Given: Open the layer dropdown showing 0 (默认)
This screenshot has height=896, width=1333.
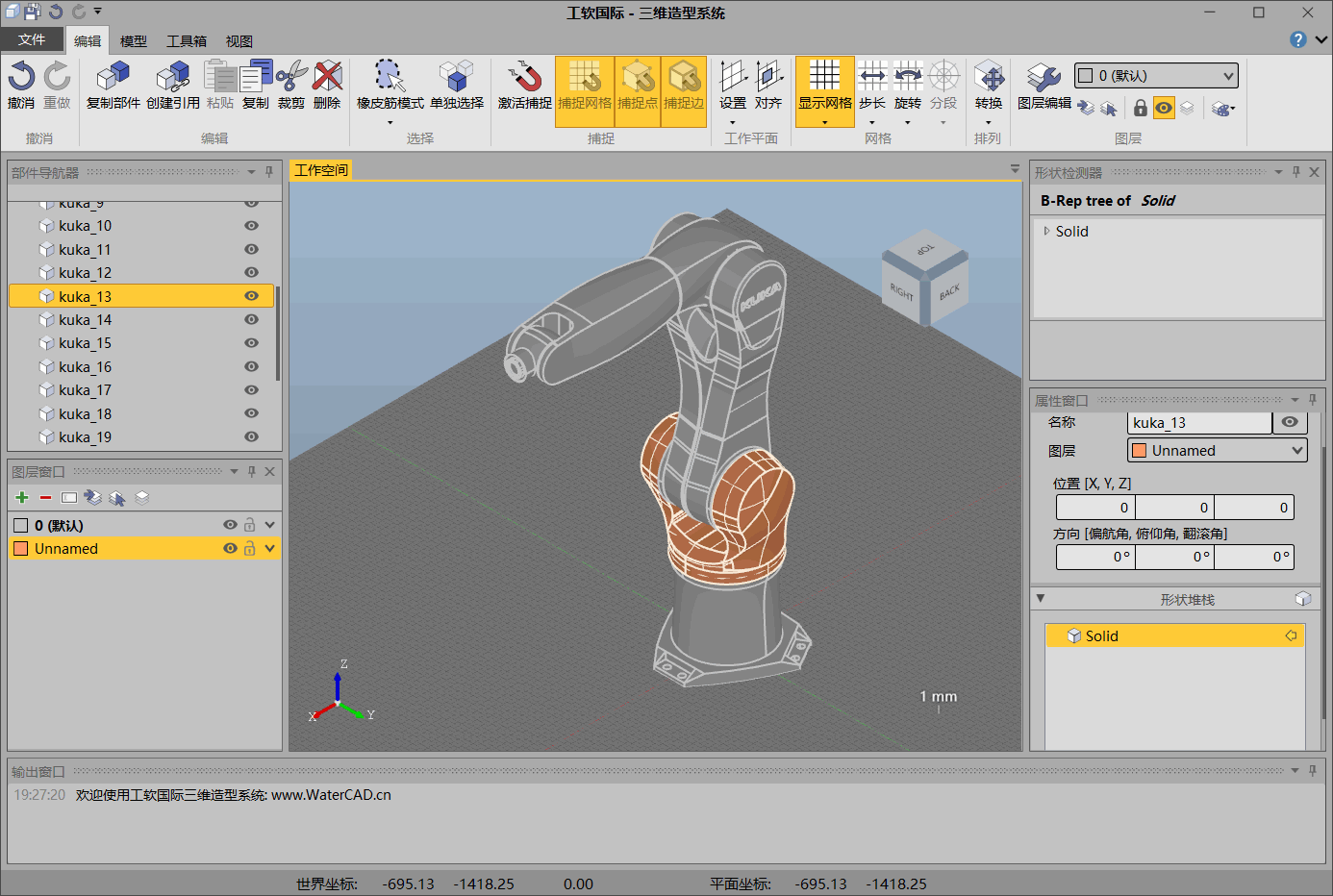Looking at the screenshot, I should [x=1155, y=76].
